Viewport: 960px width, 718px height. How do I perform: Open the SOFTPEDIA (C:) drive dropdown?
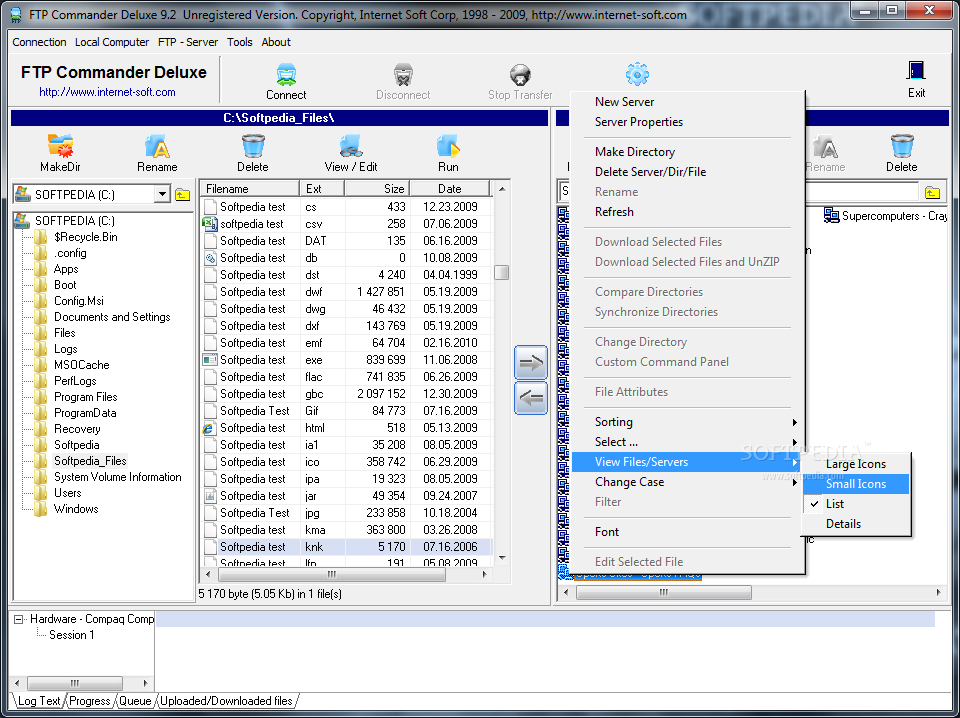click(162, 195)
